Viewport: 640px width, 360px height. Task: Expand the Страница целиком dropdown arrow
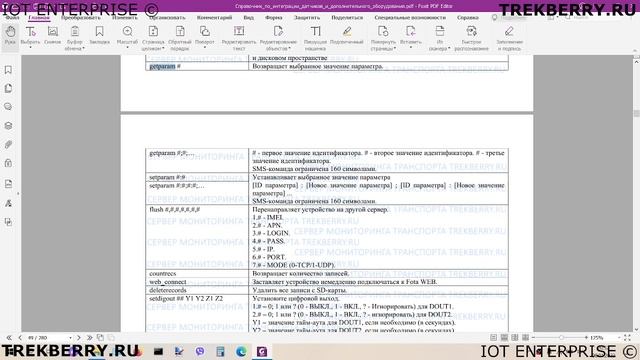click(163, 48)
